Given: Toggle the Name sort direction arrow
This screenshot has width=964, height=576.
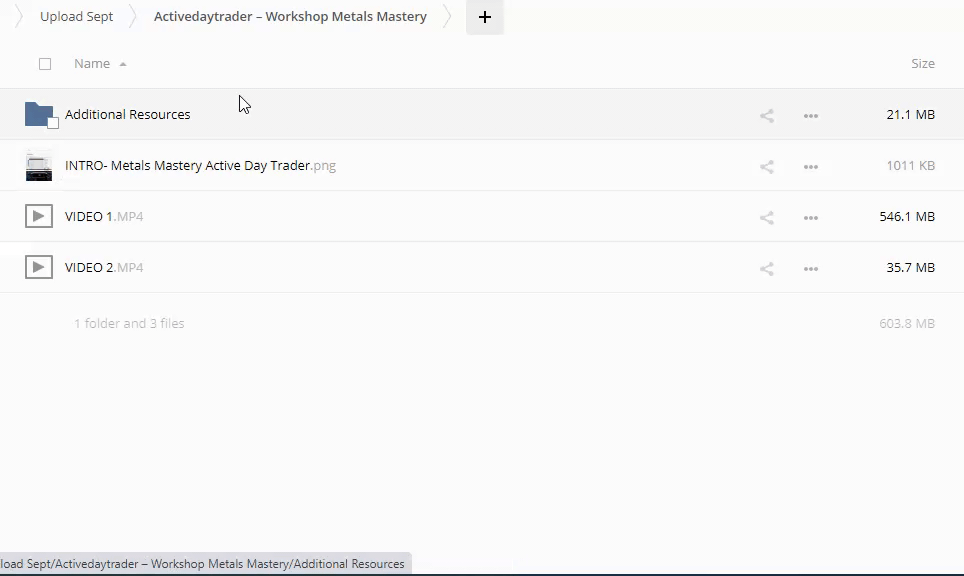Looking at the screenshot, I should pyautogui.click(x=123, y=64).
